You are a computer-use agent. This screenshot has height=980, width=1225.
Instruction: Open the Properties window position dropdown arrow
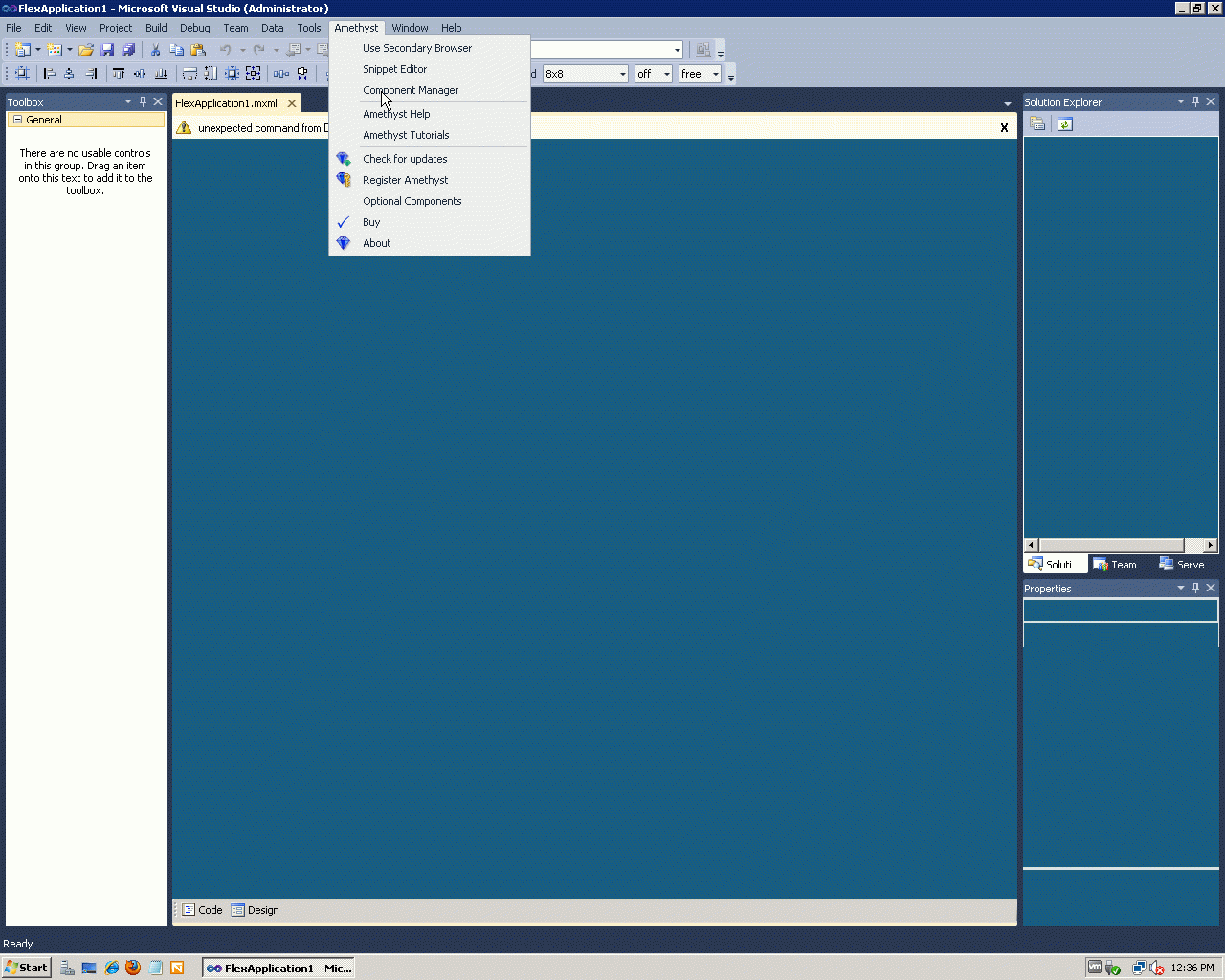tap(1181, 588)
